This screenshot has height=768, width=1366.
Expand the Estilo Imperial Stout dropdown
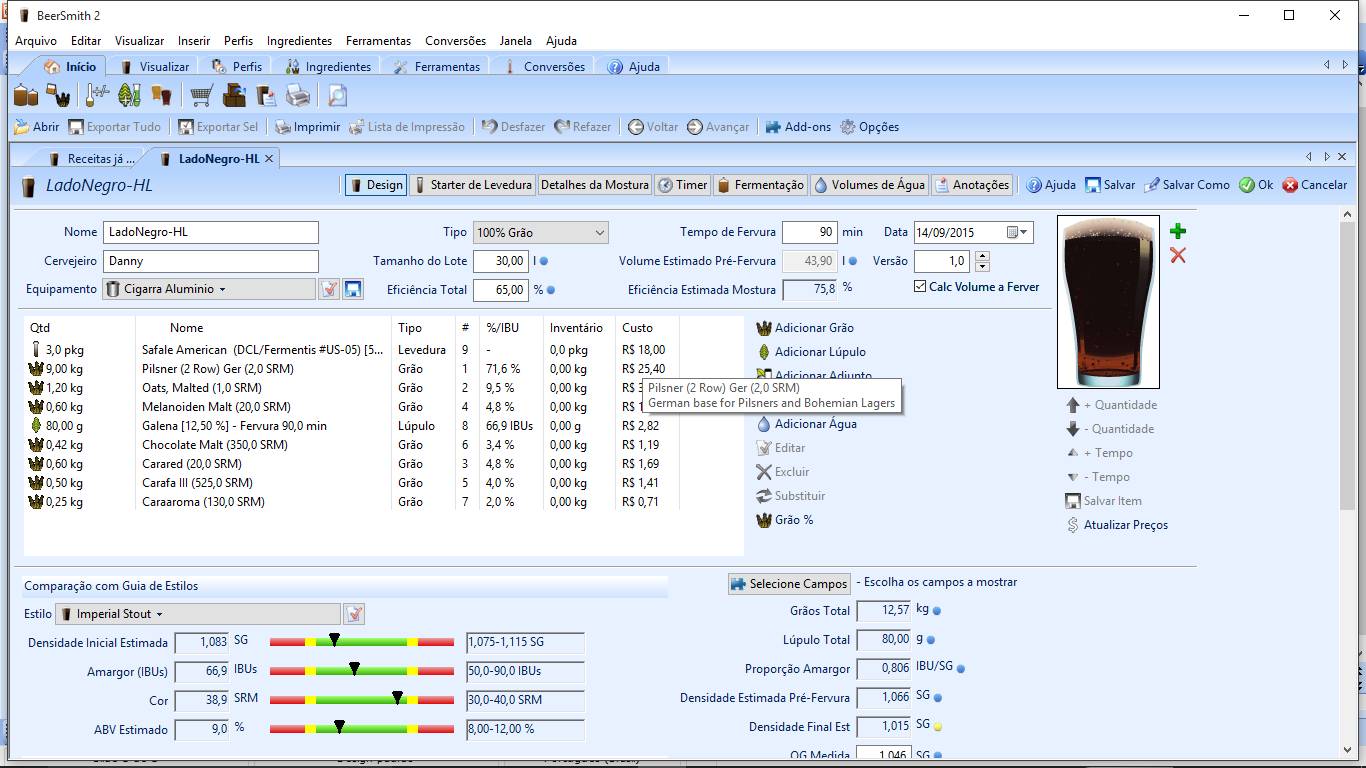pos(198,614)
